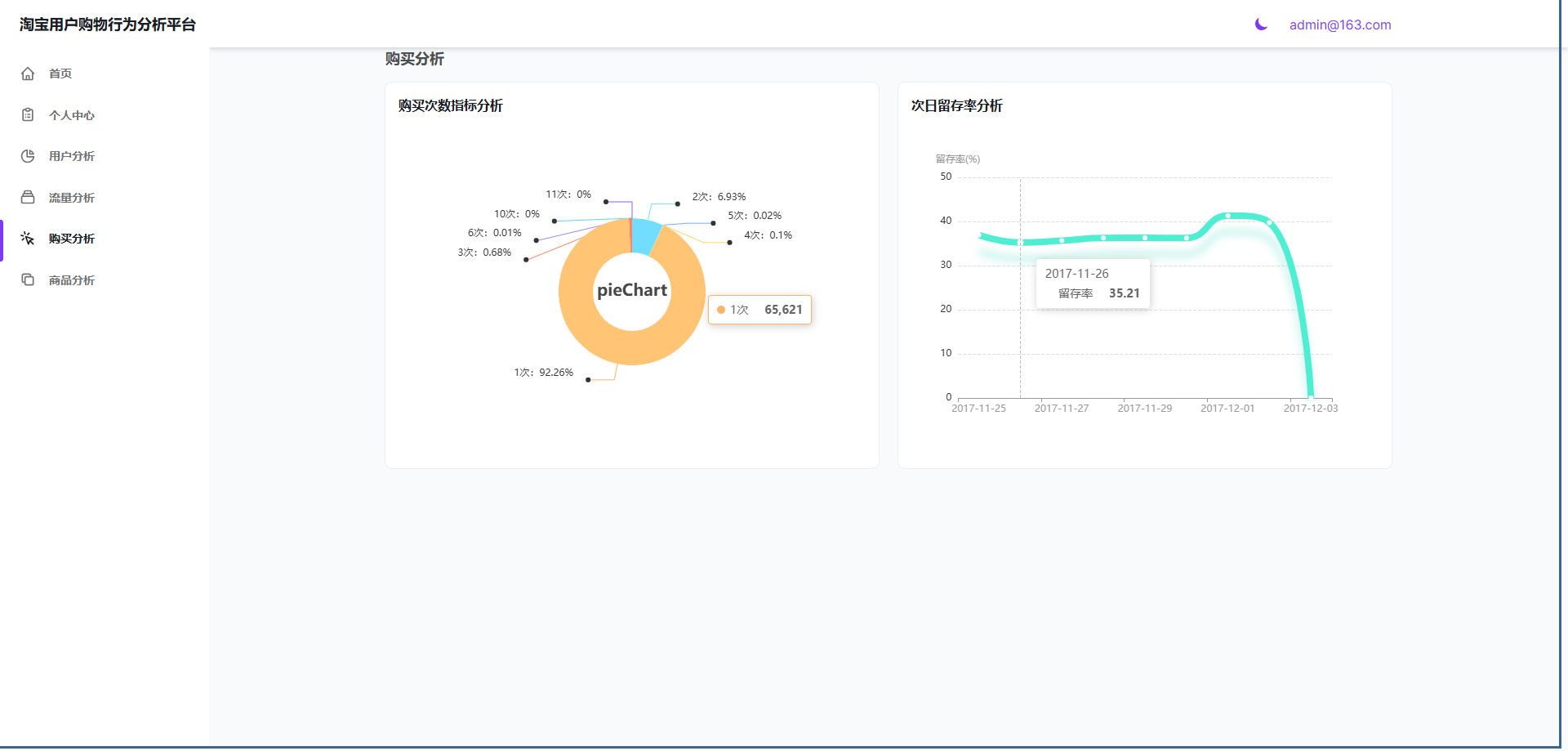Image resolution: width=1568 pixels, height=751 pixels.
Task: Click the 1次: 92.26% pie label
Action: [543, 373]
